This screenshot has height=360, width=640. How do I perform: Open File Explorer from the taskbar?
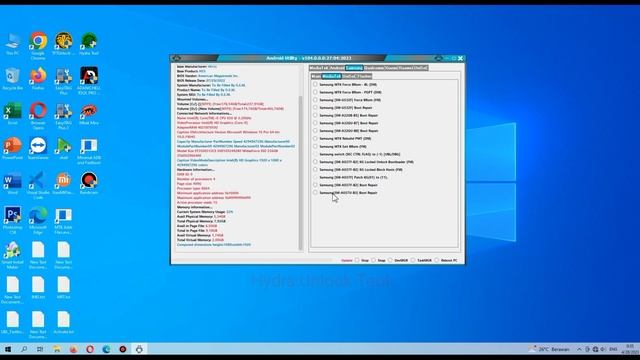(x=57, y=349)
